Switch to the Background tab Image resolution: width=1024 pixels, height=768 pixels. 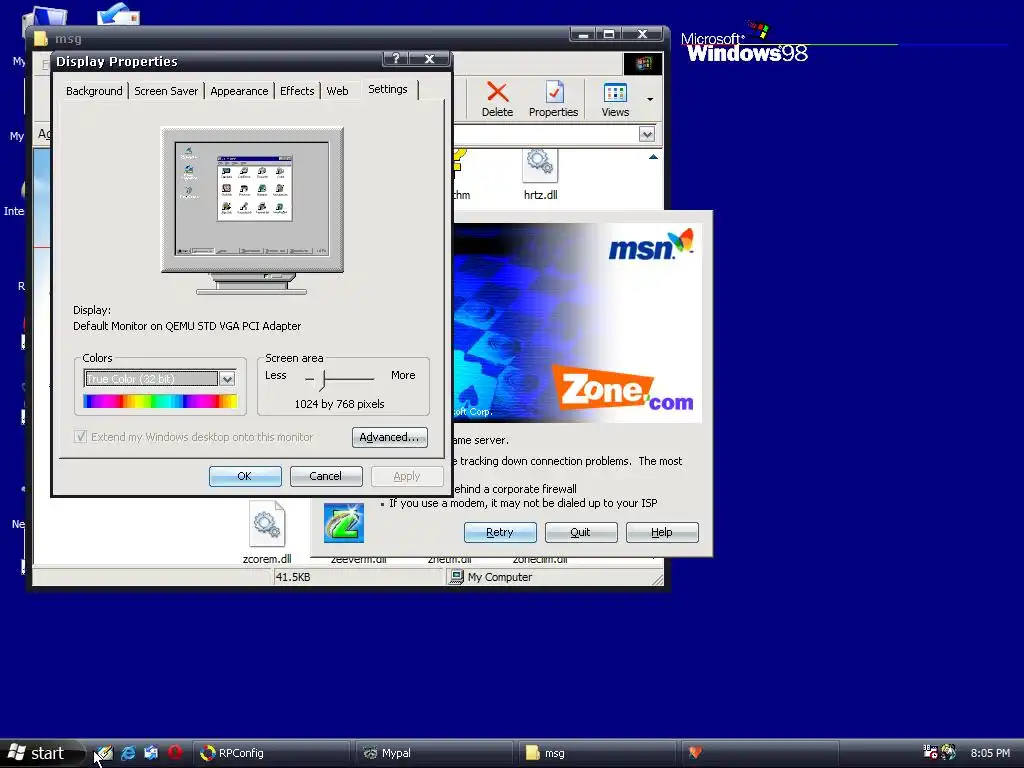[94, 91]
